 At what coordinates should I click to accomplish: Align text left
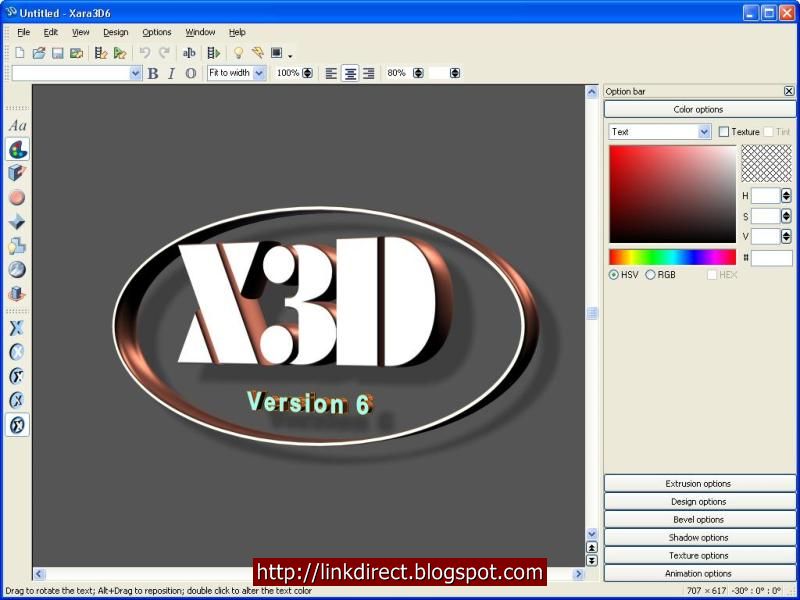[331, 73]
